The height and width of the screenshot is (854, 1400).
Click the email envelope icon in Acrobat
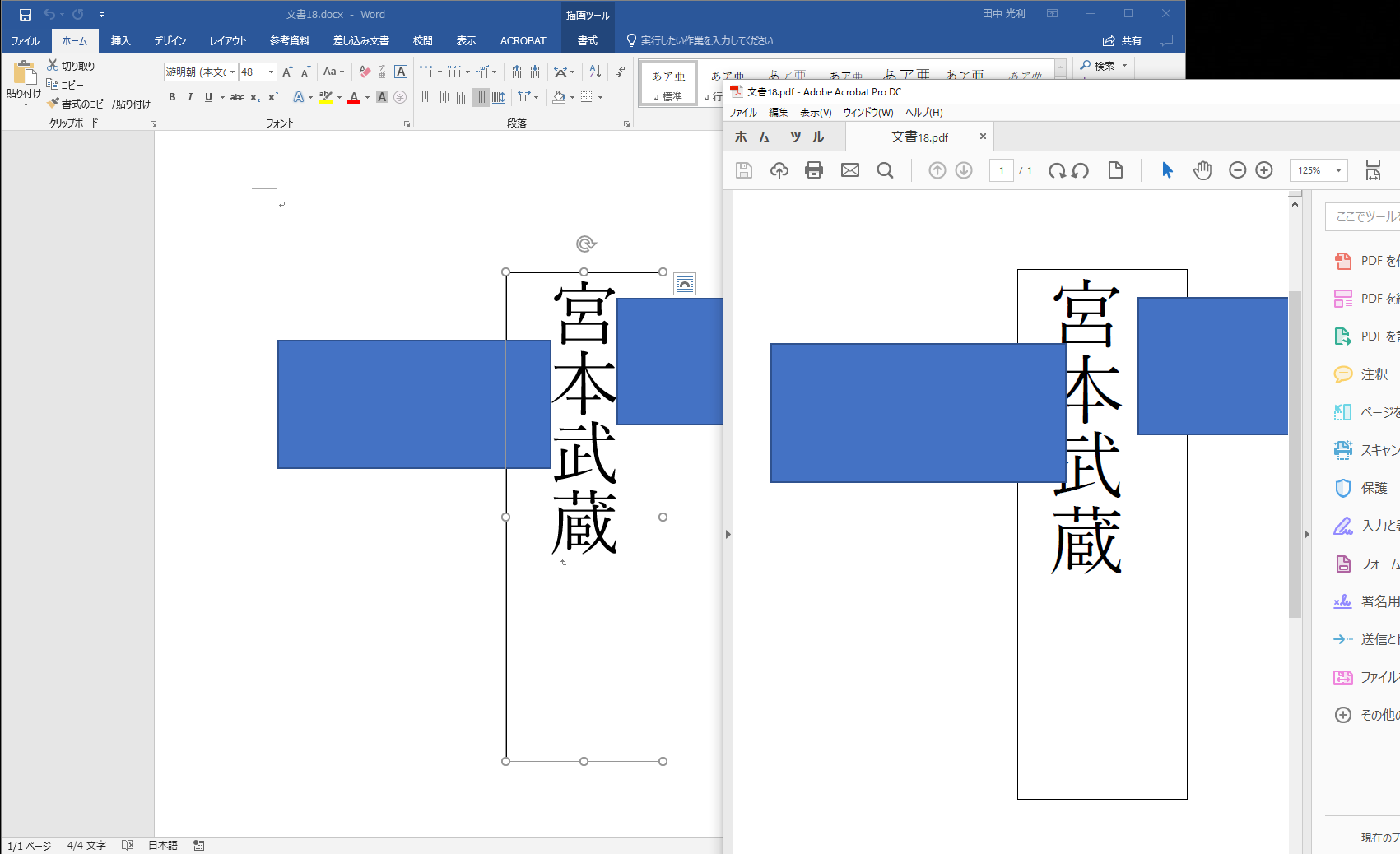(850, 170)
